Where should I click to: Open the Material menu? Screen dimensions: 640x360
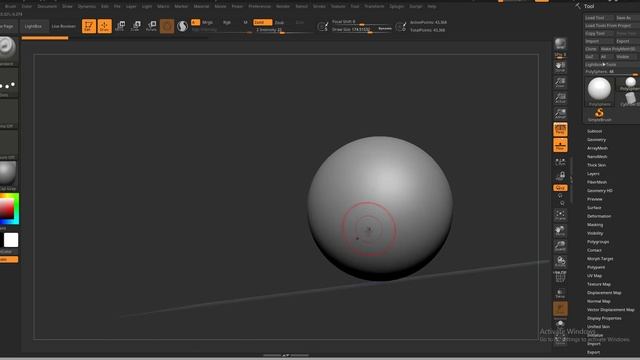pyautogui.click(x=201, y=6)
